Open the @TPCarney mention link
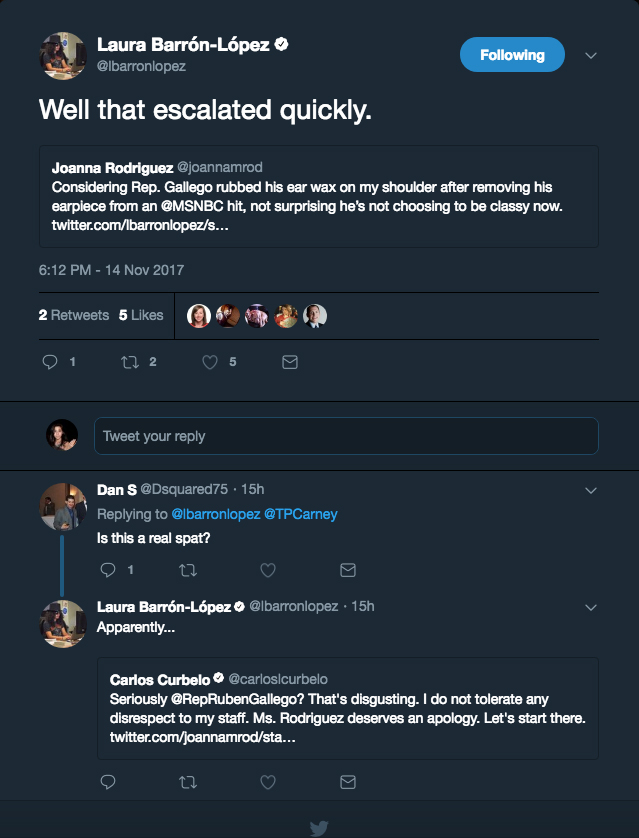 tap(300, 514)
